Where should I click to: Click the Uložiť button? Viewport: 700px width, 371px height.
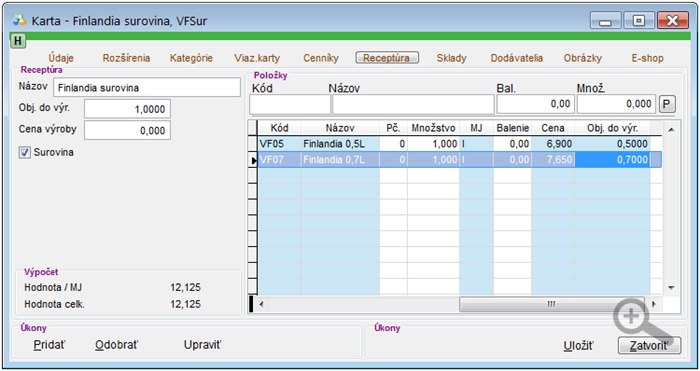tap(579, 346)
